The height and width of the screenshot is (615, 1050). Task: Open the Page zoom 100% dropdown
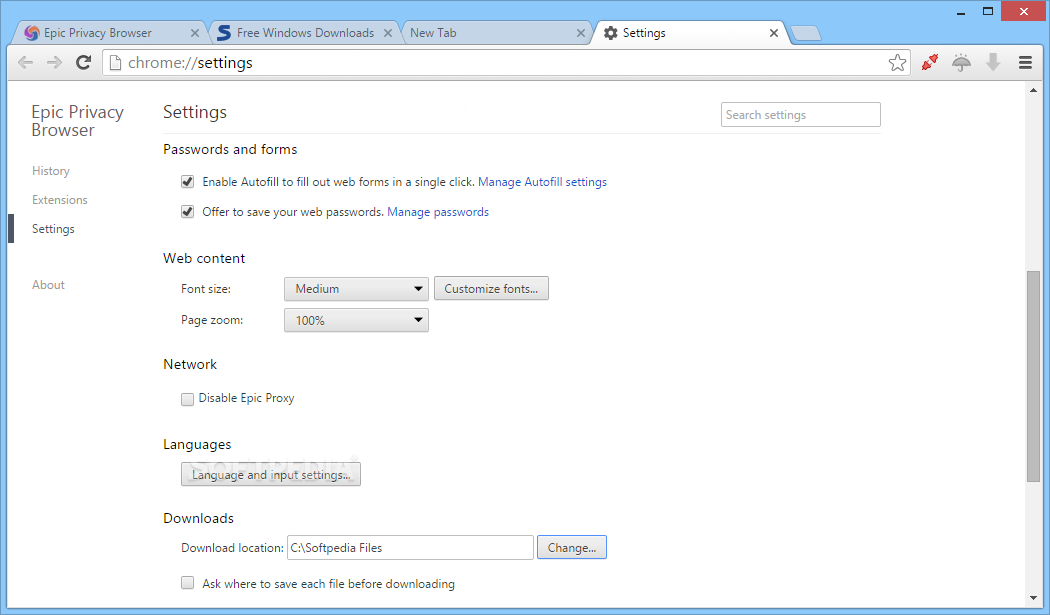356,320
